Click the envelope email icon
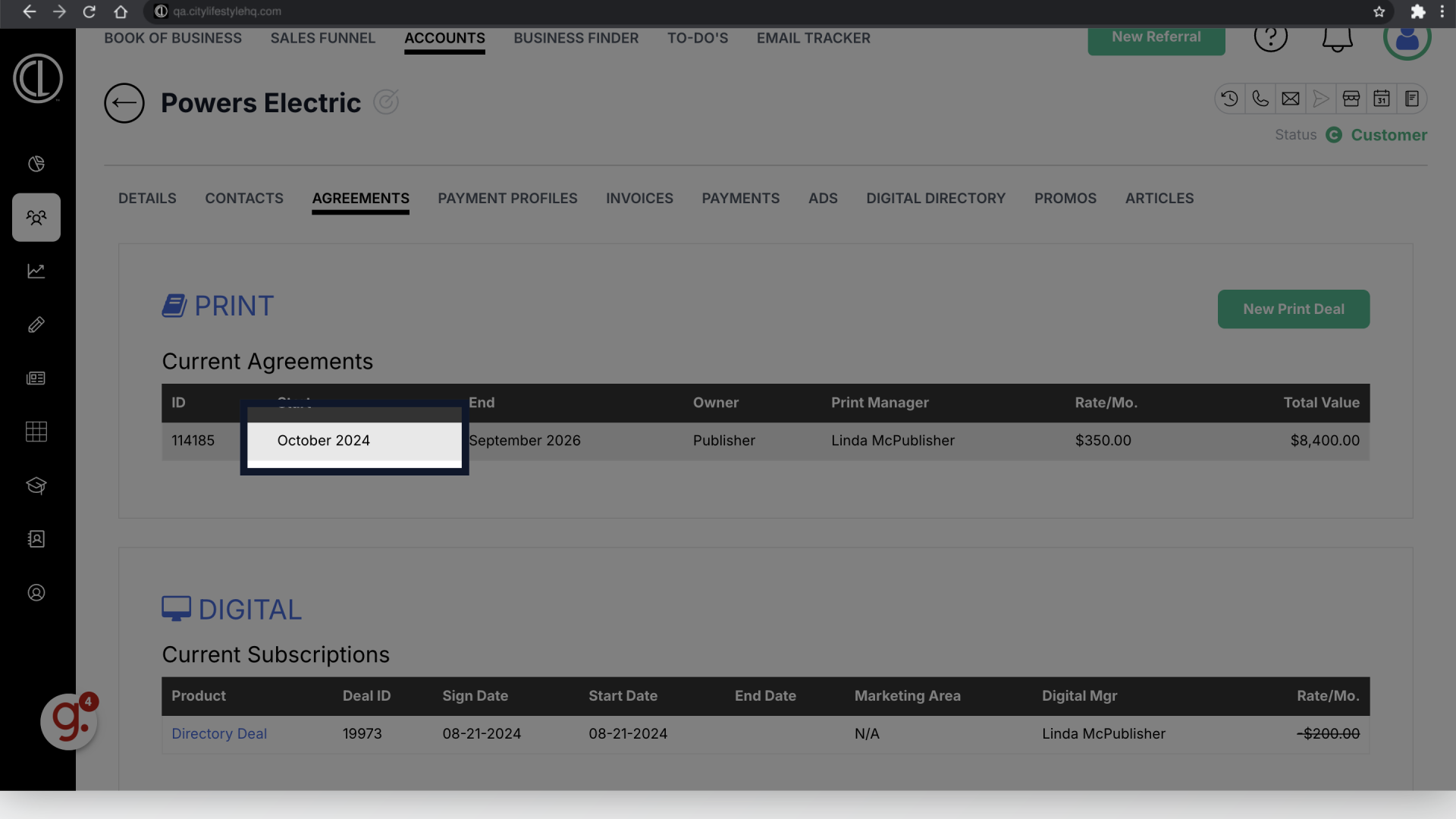Screen dimensions: 1456x819 point(1291,99)
